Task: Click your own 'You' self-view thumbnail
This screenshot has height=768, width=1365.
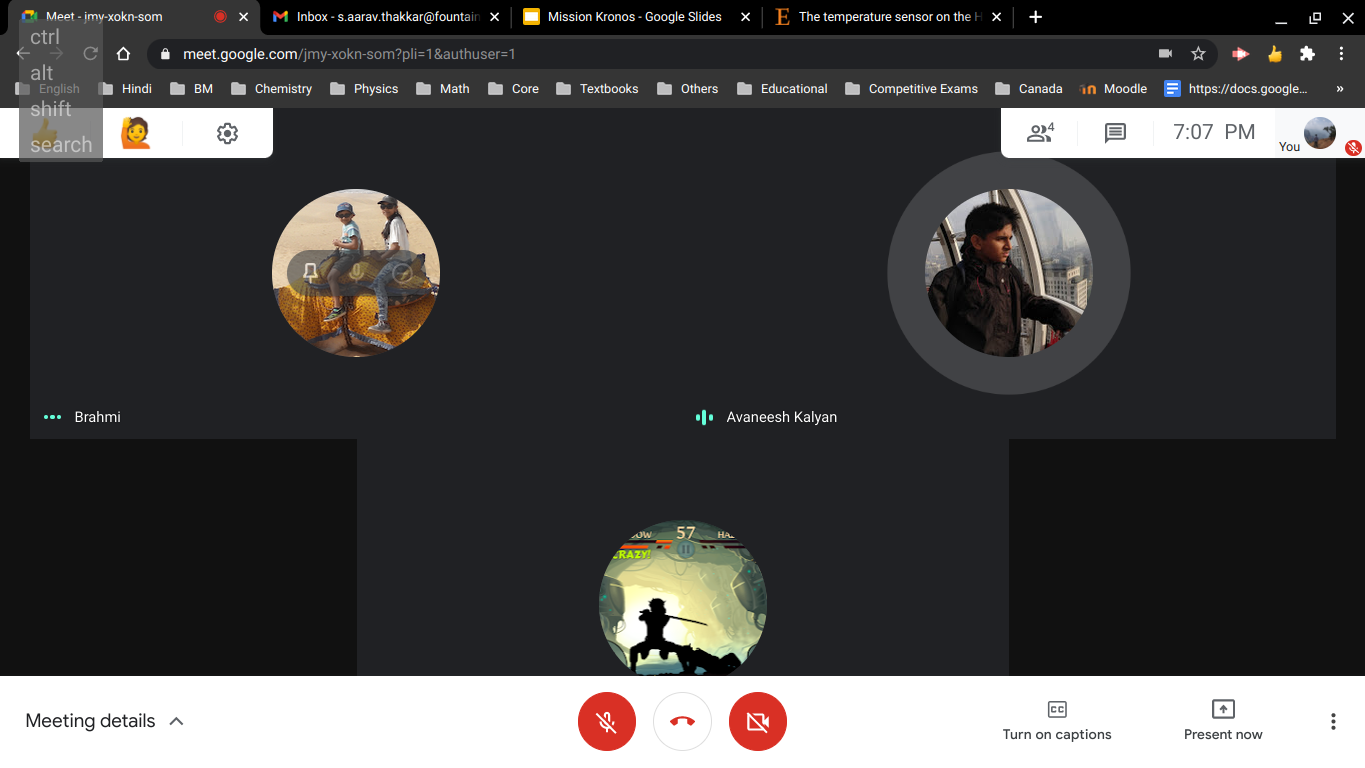Action: click(1320, 133)
